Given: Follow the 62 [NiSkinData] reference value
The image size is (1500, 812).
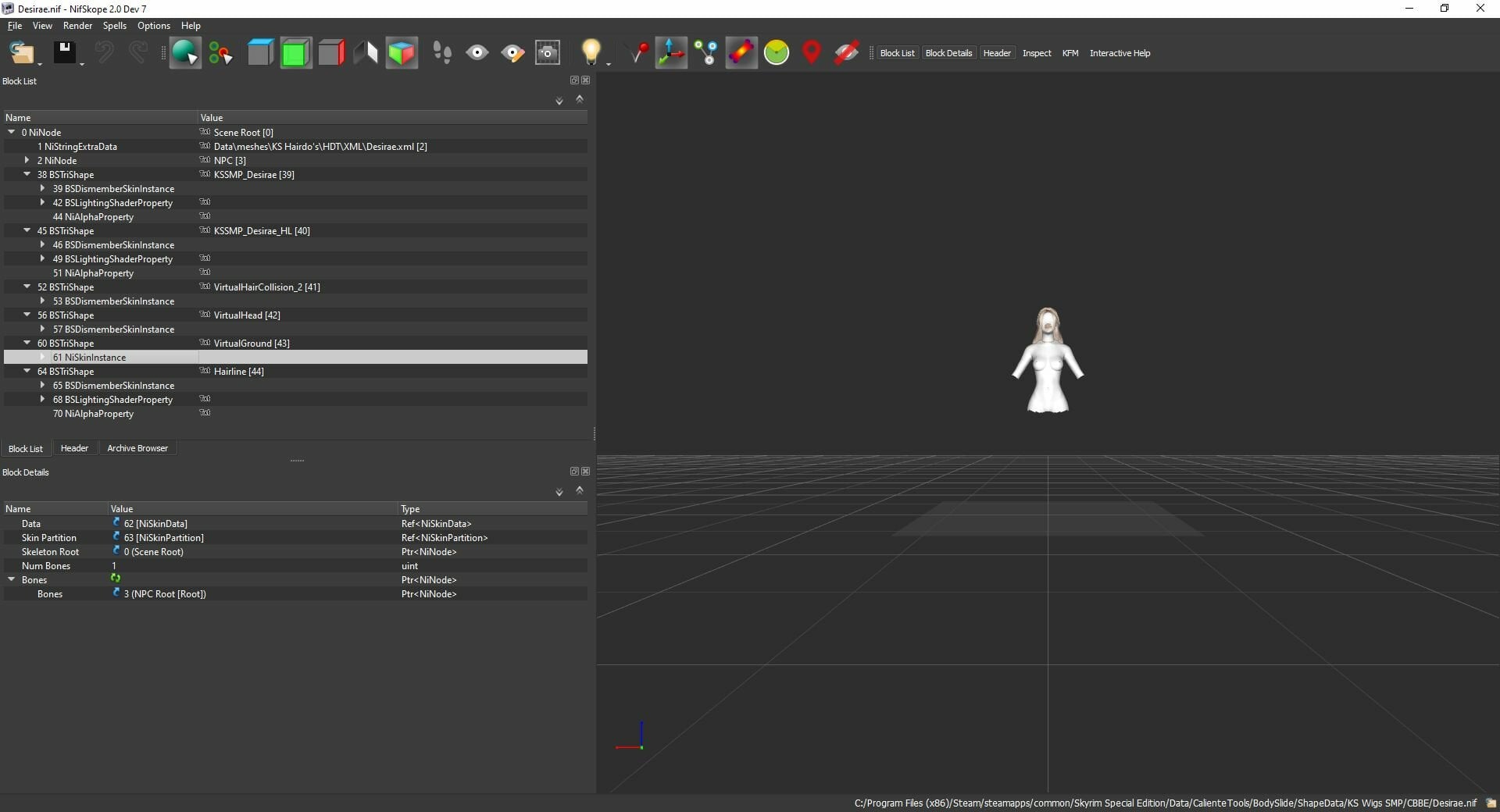Looking at the screenshot, I should pos(155,523).
